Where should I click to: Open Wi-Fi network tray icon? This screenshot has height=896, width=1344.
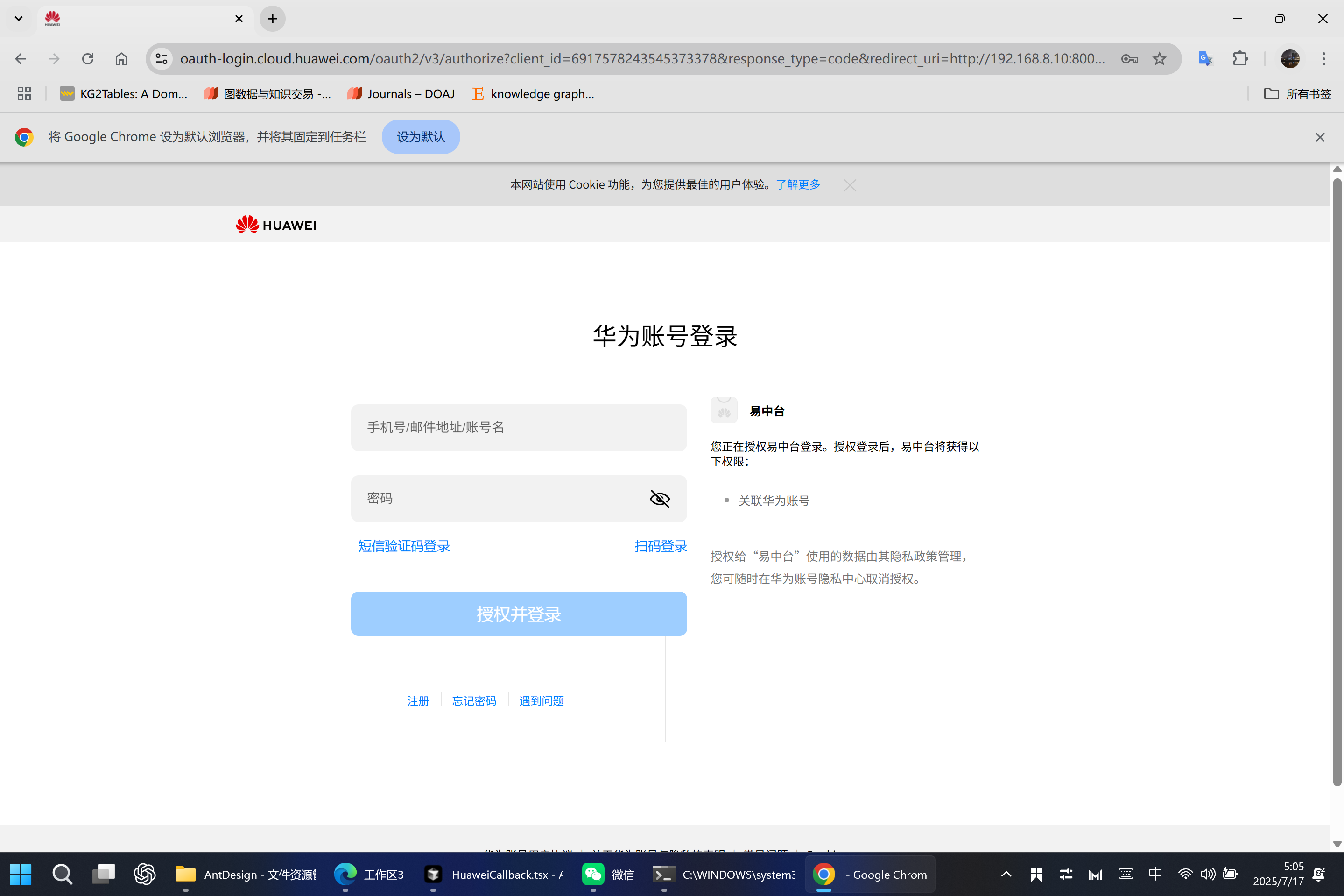(x=1186, y=874)
